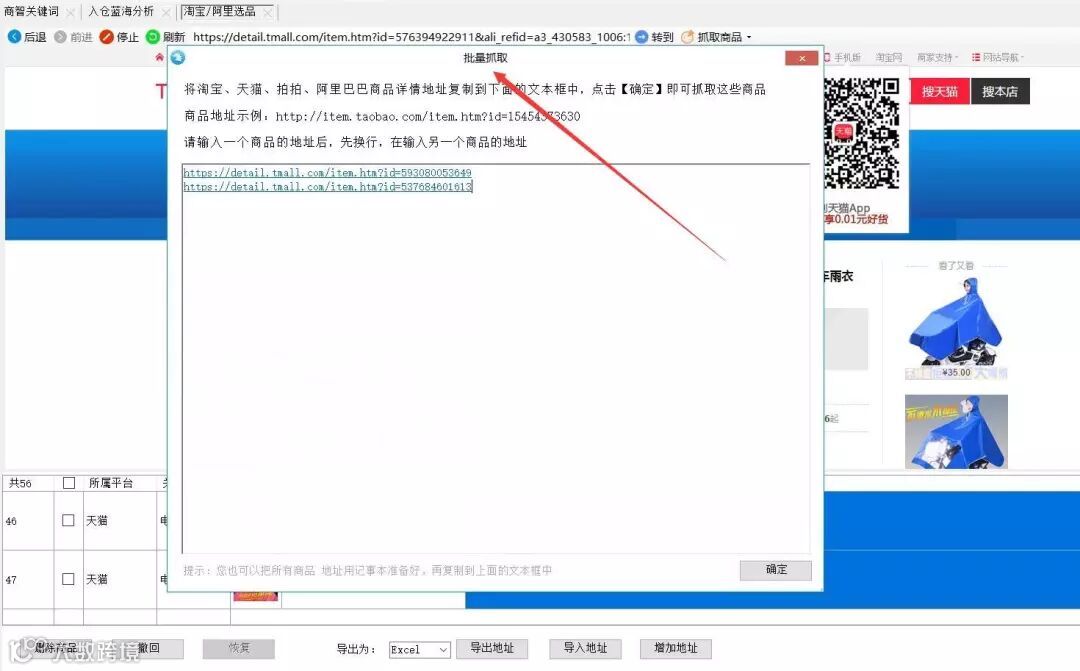Click the 搜本店 search button
The height and width of the screenshot is (671, 1080).
[x=1000, y=91]
